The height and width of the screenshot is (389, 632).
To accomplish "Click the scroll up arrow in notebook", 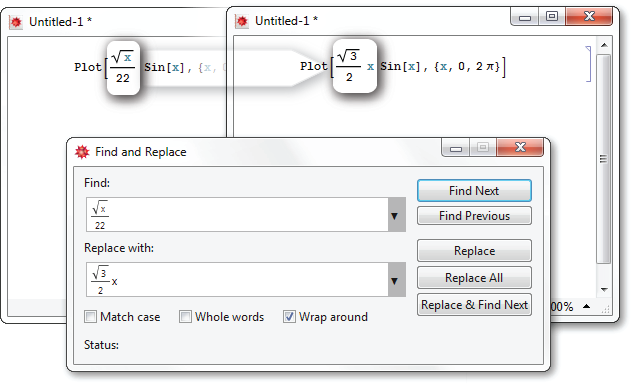I will pyautogui.click(x=604, y=45).
